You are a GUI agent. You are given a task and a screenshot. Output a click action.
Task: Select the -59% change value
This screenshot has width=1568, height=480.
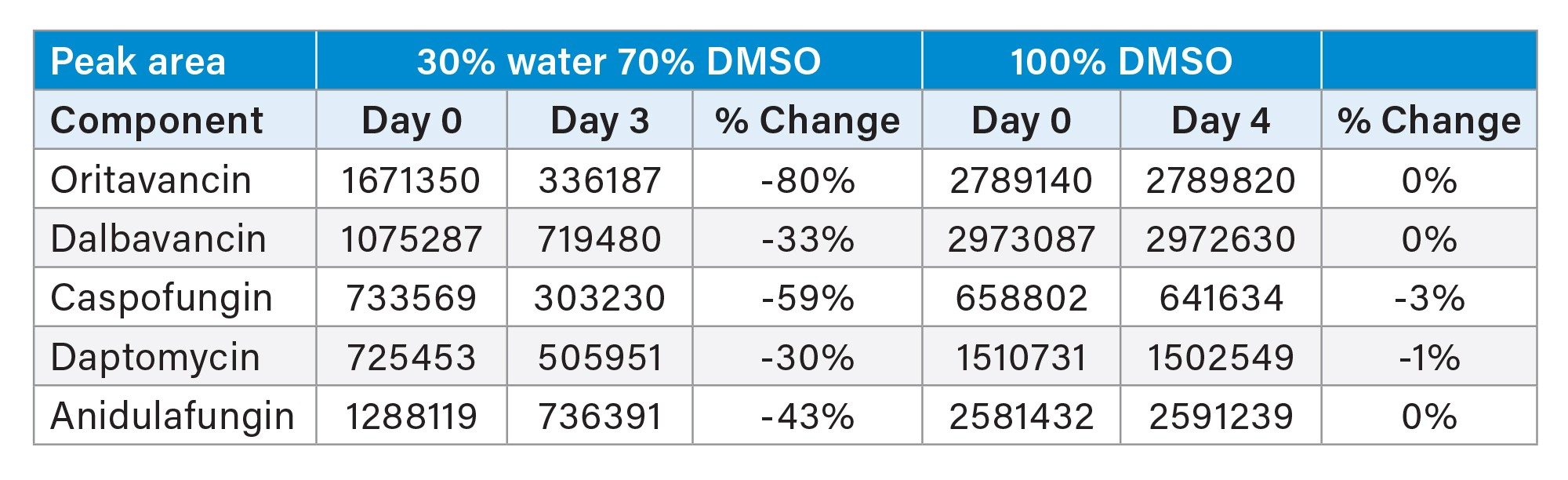point(808,298)
